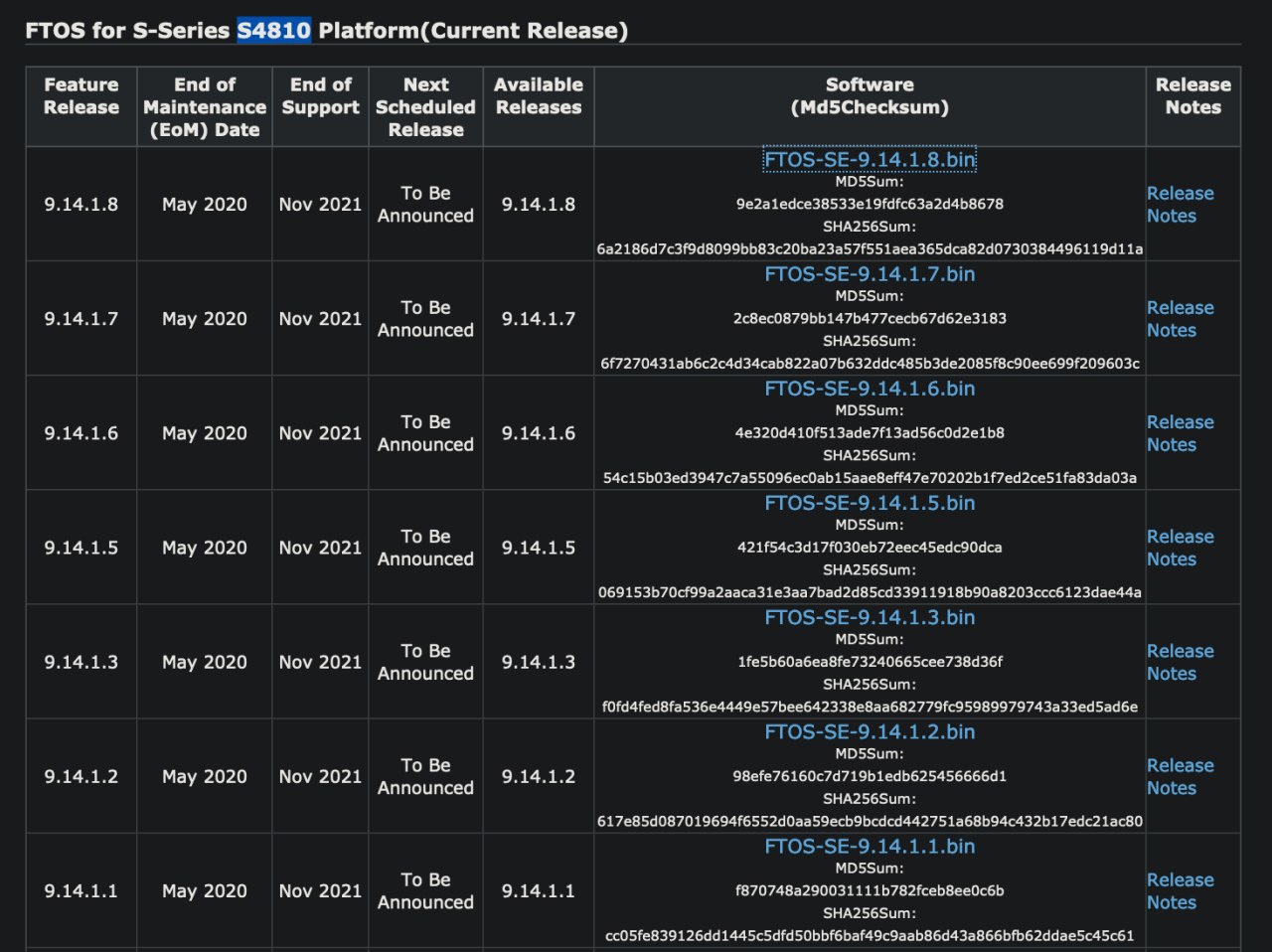Click Available Releases cell 9.14.1.1
The image size is (1272, 952).
[x=539, y=890]
